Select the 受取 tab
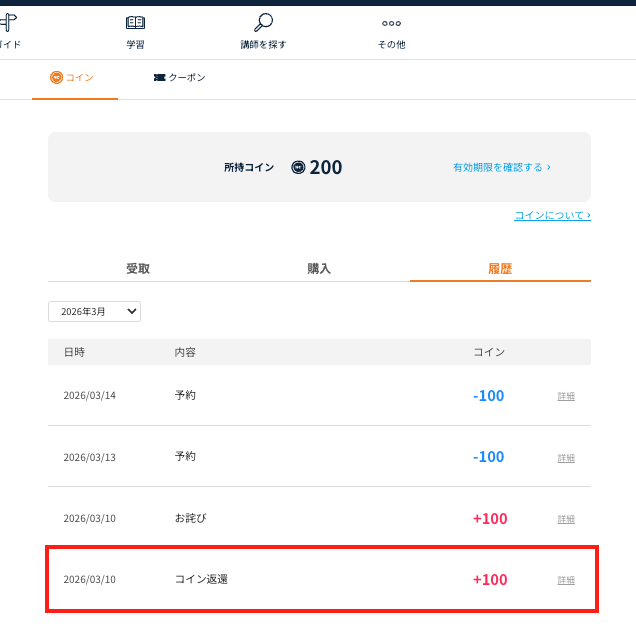This screenshot has height=627, width=636. [138, 268]
